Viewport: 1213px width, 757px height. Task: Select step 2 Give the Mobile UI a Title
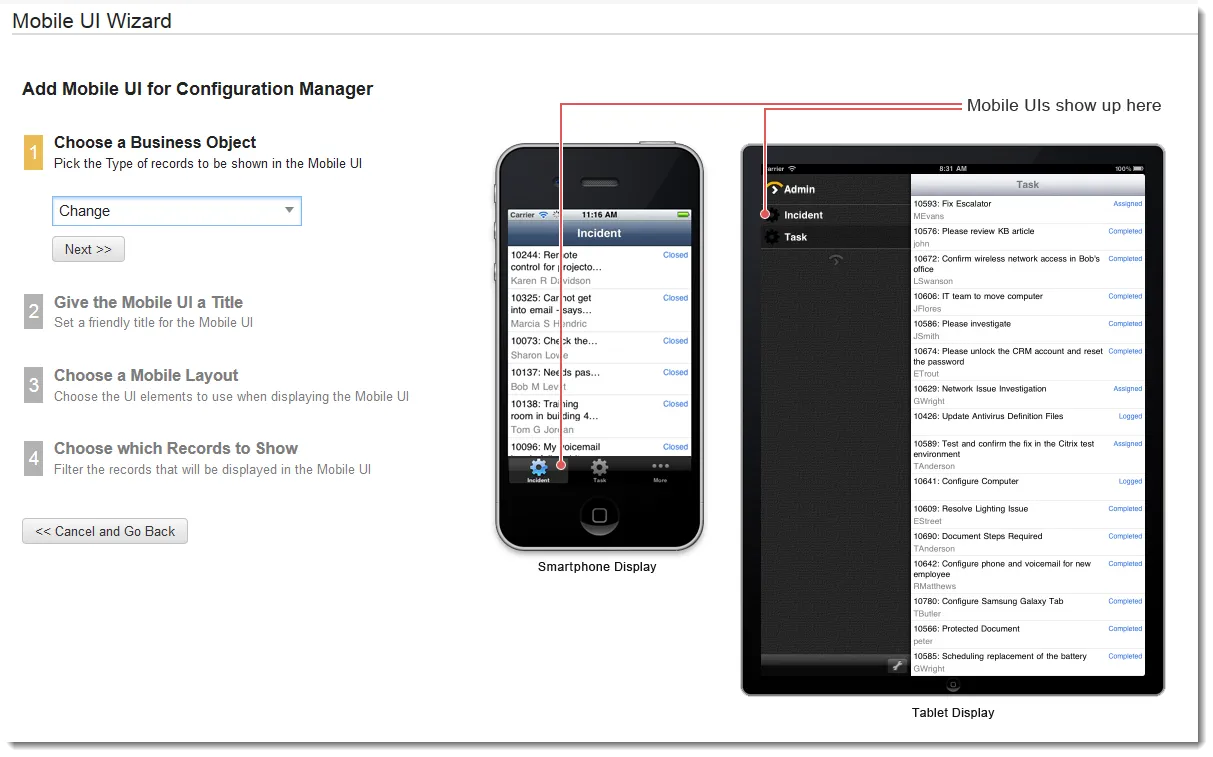[148, 302]
